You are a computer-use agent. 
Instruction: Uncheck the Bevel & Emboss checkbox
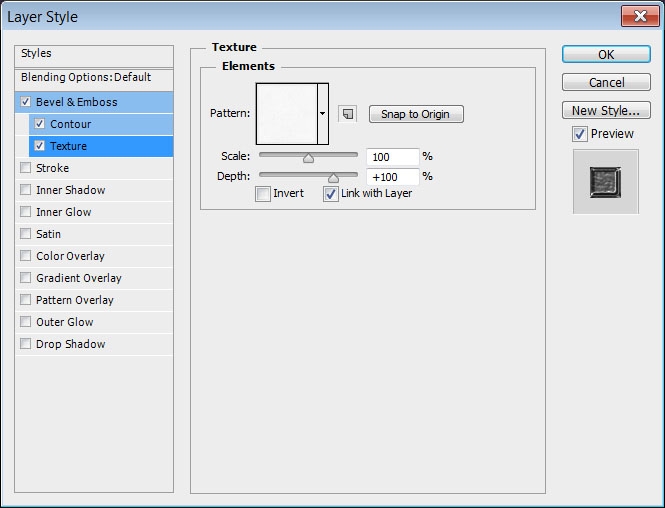click(x=25, y=102)
